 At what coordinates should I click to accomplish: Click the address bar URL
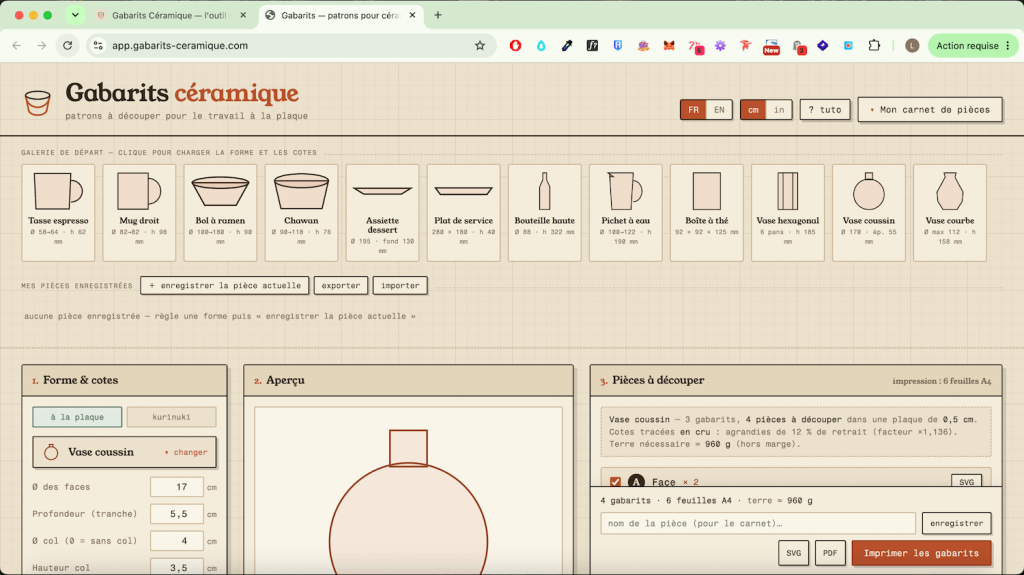point(180,46)
